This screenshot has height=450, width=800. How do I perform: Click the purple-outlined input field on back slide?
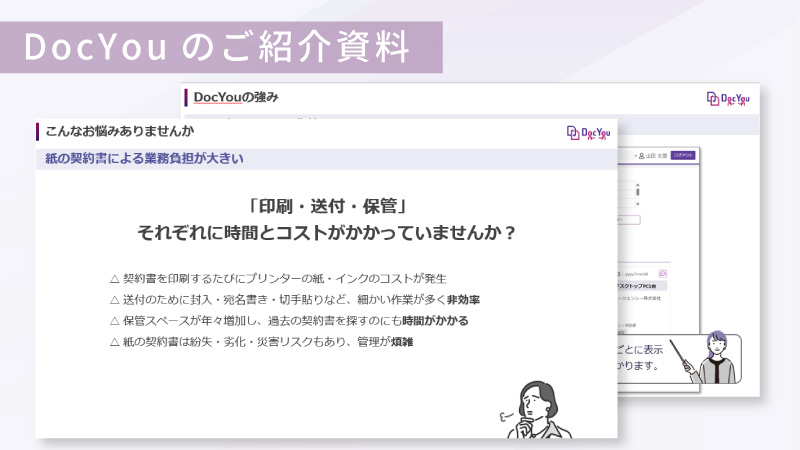(x=629, y=220)
